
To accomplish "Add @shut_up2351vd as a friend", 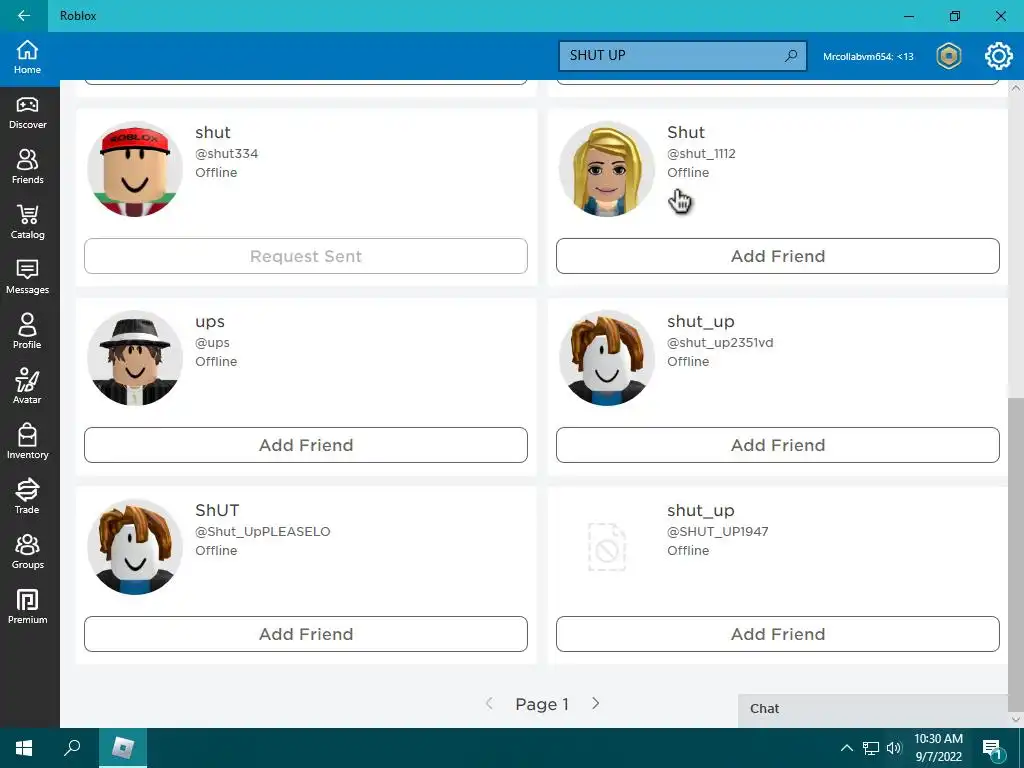I will (778, 445).
